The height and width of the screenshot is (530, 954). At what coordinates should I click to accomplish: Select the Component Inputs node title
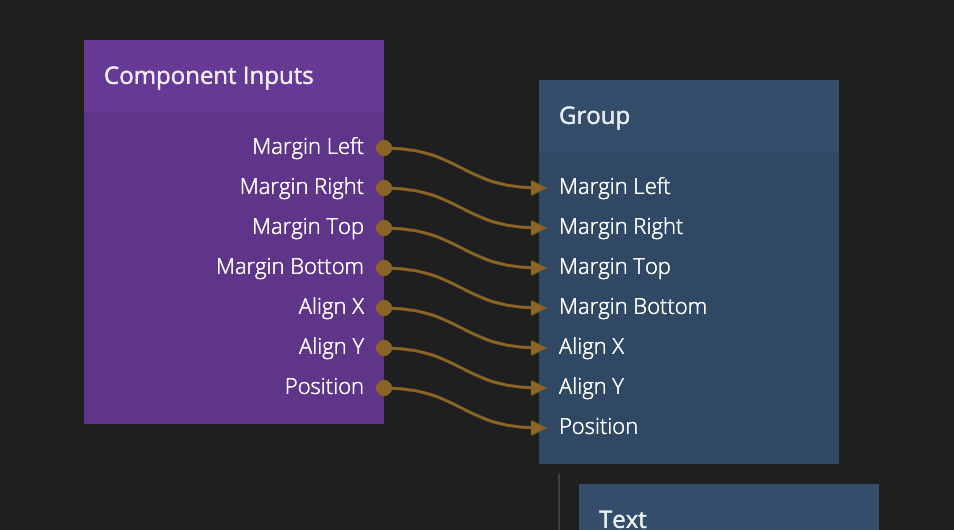[209, 76]
